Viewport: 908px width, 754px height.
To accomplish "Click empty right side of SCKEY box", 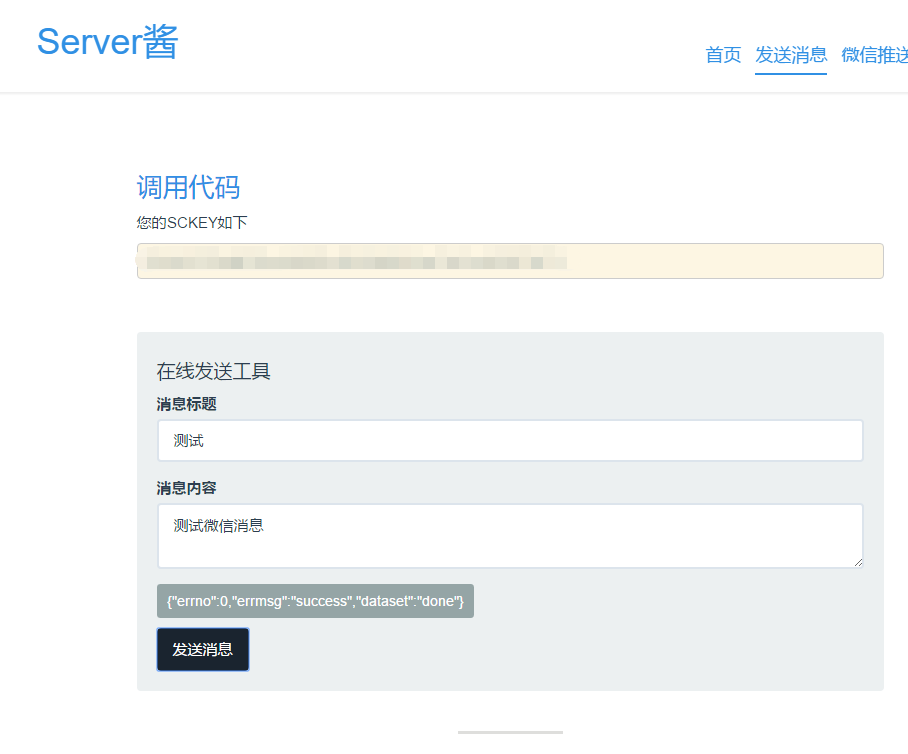I will point(730,262).
